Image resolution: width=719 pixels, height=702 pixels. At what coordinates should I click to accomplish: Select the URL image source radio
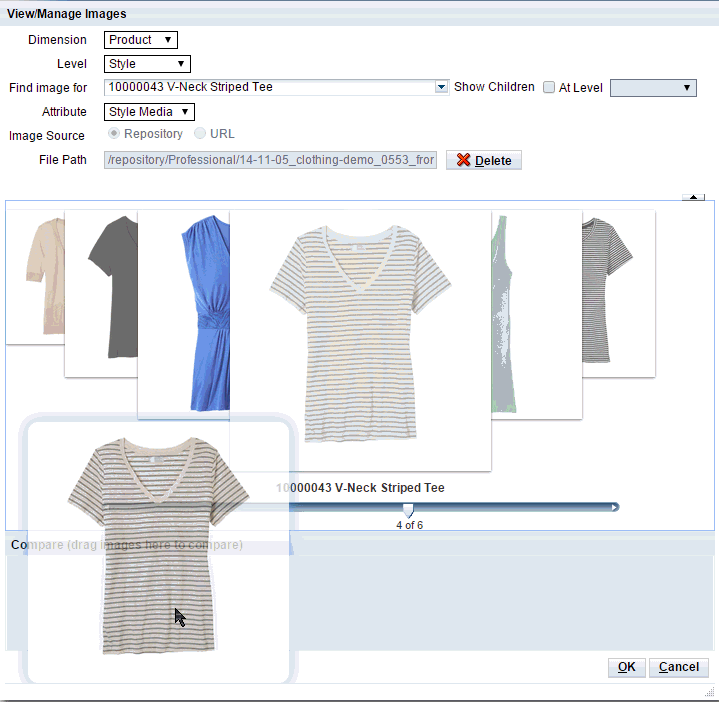tap(200, 133)
